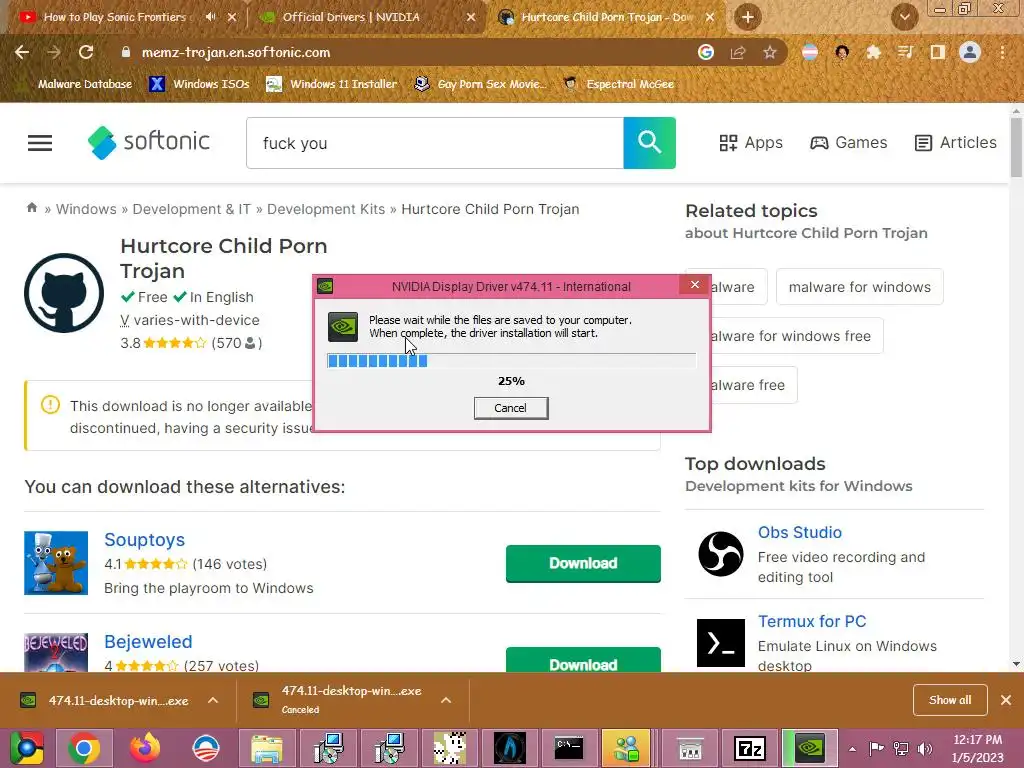Open the Windows 11 Installer bookmark
The height and width of the screenshot is (768, 1024).
tap(332, 84)
